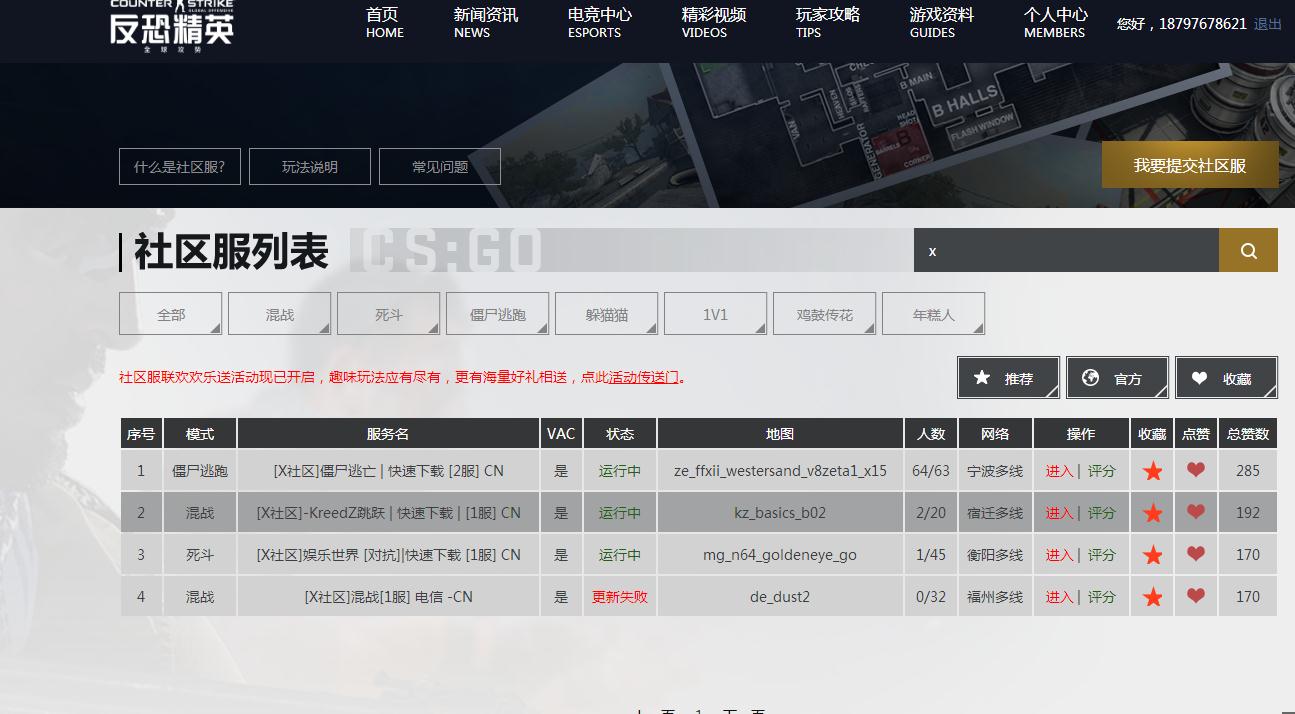This screenshot has height=714, width=1295.
Task: Click the heart icon on the 收藏 button
Action: (1199, 378)
